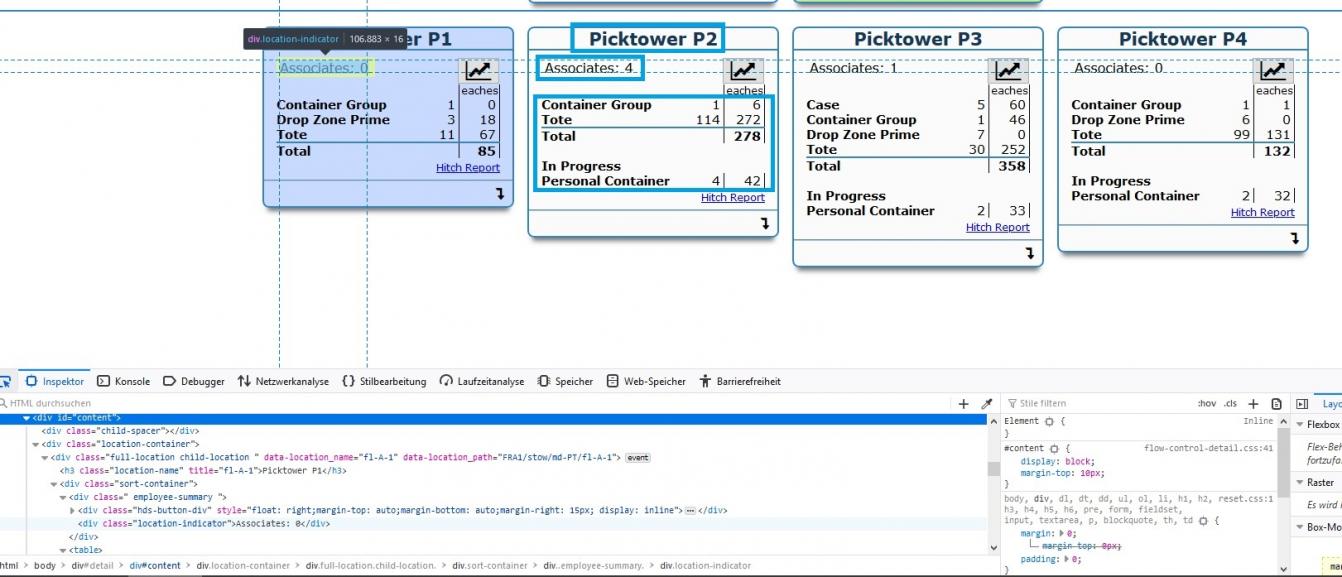
Task: Collapse the location-container div node
Action: [x=36, y=444]
